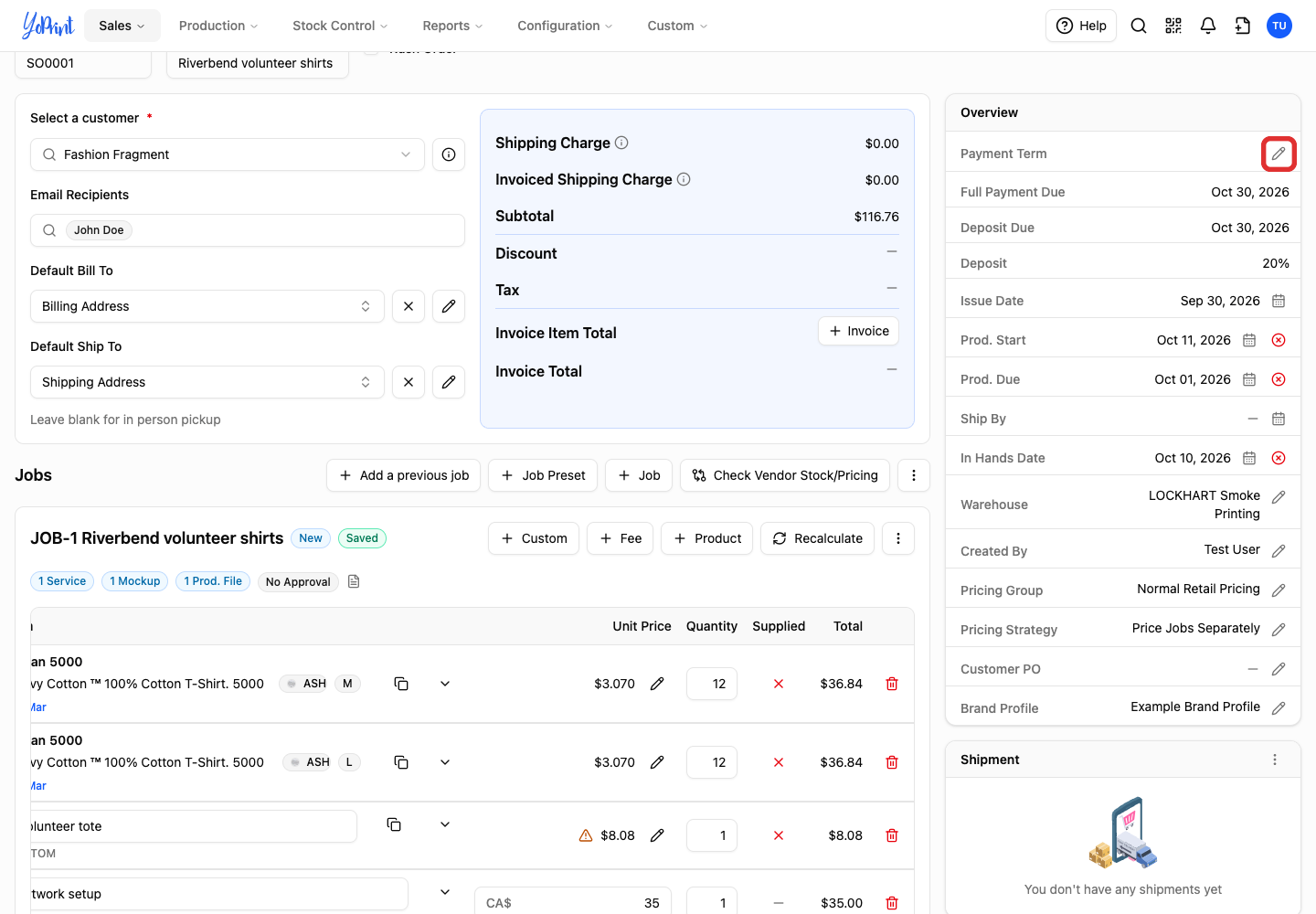Image resolution: width=1316 pixels, height=914 pixels.
Task: Click the Email Recipients search field
Action: click(248, 230)
